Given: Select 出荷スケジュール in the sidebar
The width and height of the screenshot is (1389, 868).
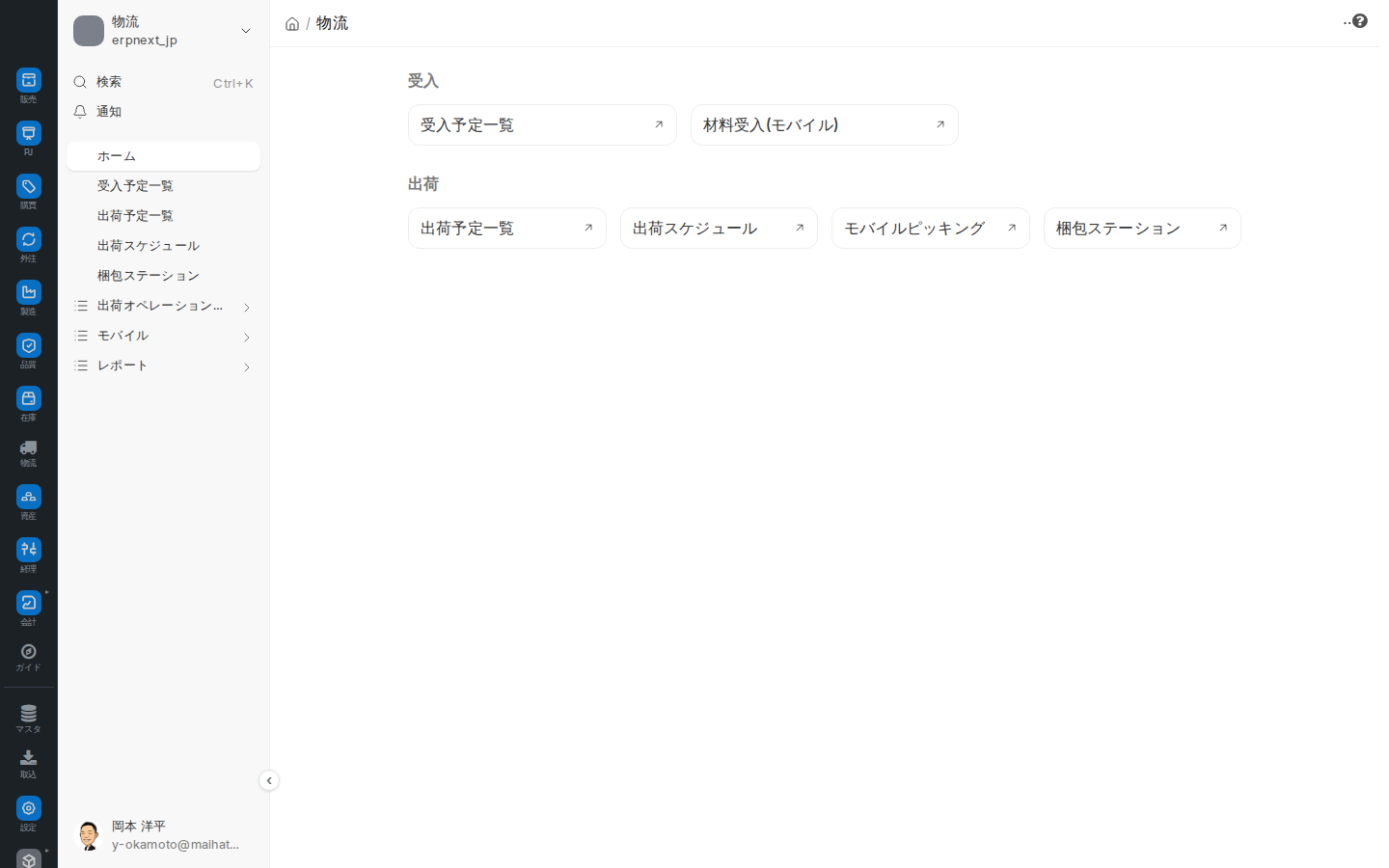Looking at the screenshot, I should (x=163, y=246).
